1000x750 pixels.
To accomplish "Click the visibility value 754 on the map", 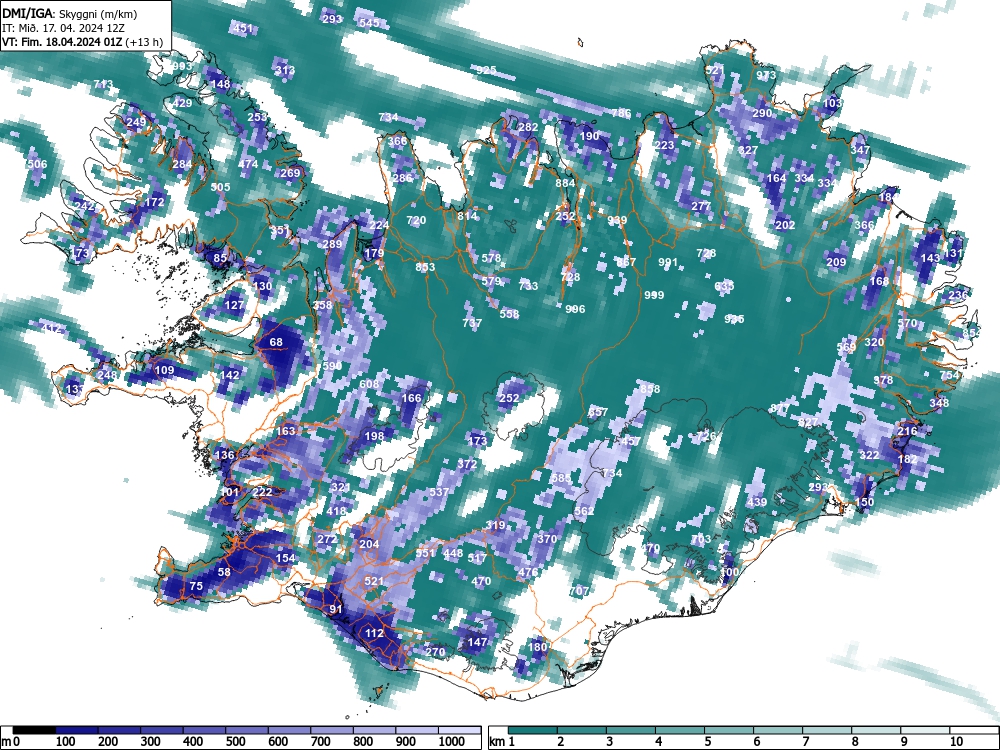I will (949, 375).
